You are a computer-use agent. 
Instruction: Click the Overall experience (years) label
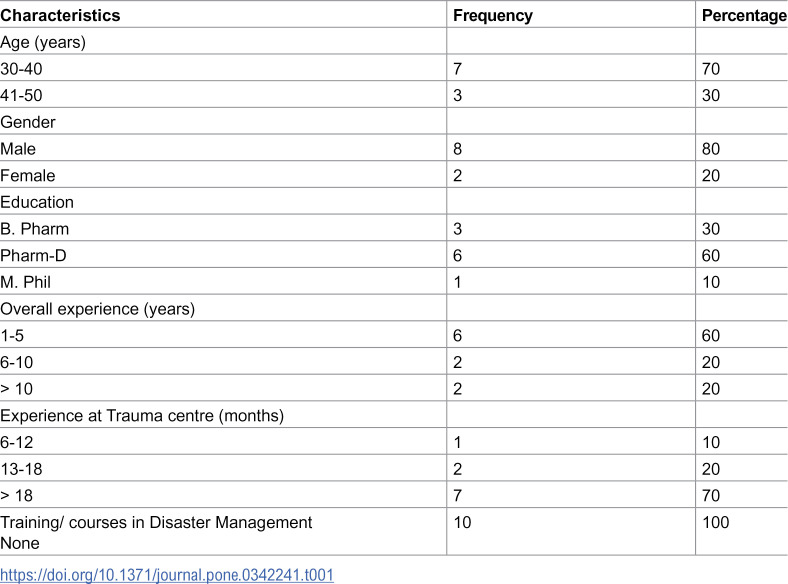(x=97, y=309)
